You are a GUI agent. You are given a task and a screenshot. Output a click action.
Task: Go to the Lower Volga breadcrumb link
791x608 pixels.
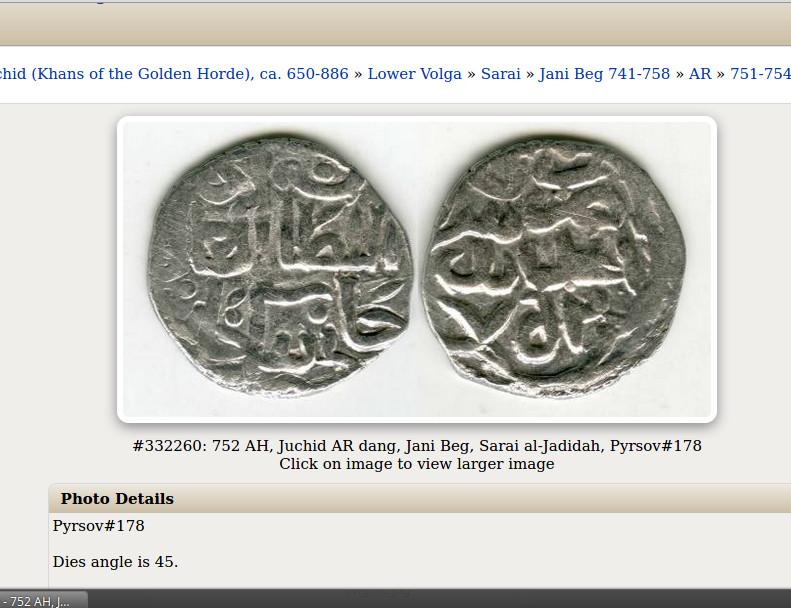click(414, 74)
